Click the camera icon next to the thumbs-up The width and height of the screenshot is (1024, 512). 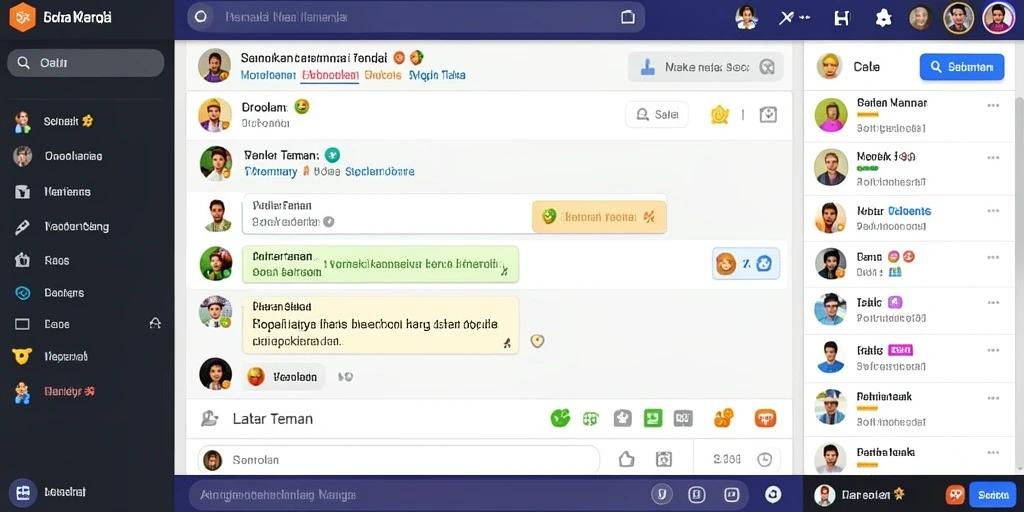coord(664,459)
